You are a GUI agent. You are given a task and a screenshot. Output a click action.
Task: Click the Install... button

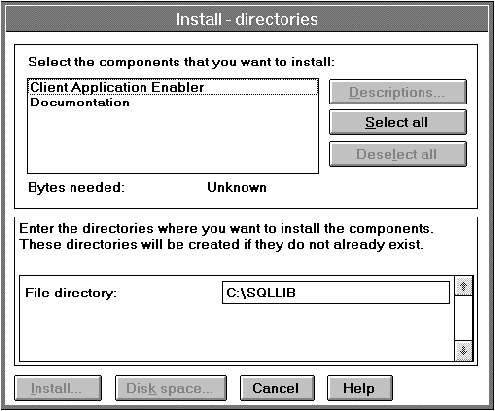click(58, 388)
